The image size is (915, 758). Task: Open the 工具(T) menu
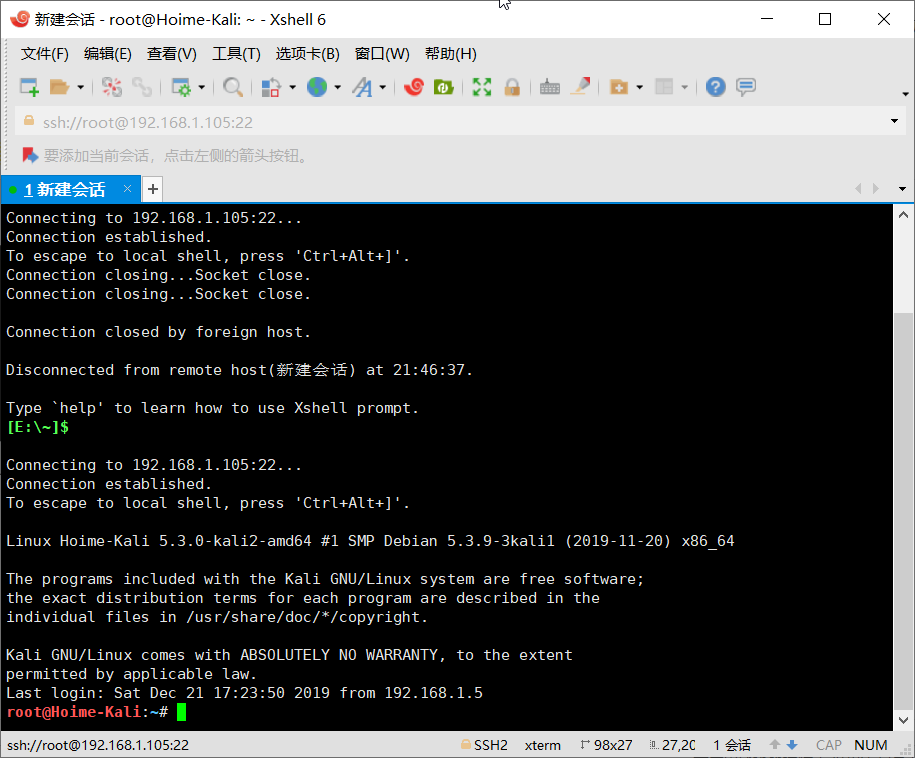pyautogui.click(x=236, y=54)
